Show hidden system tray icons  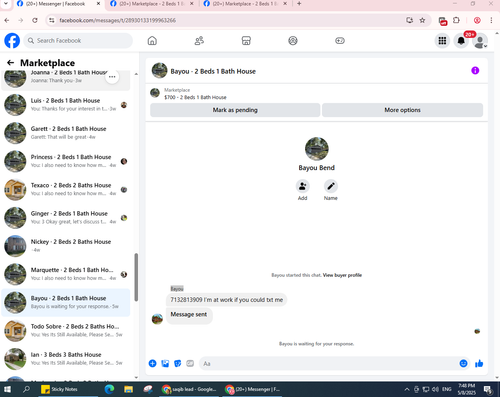tap(407, 389)
